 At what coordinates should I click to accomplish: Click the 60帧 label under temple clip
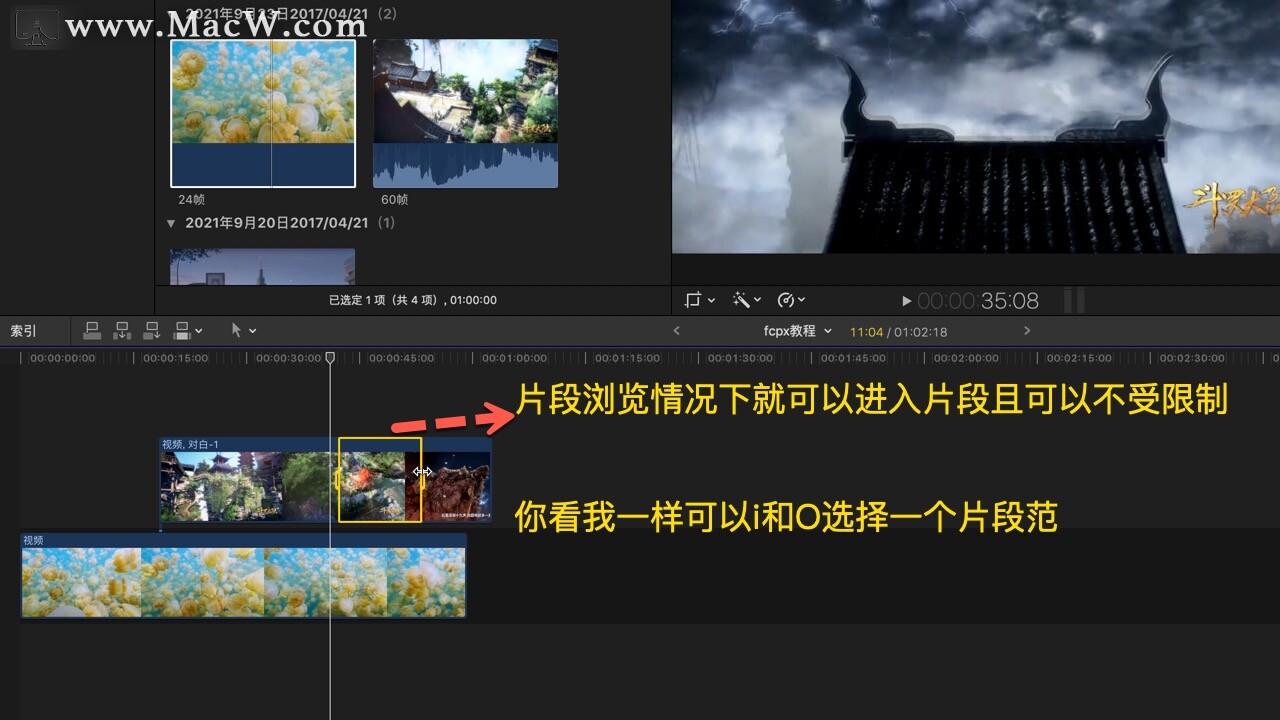coord(395,200)
